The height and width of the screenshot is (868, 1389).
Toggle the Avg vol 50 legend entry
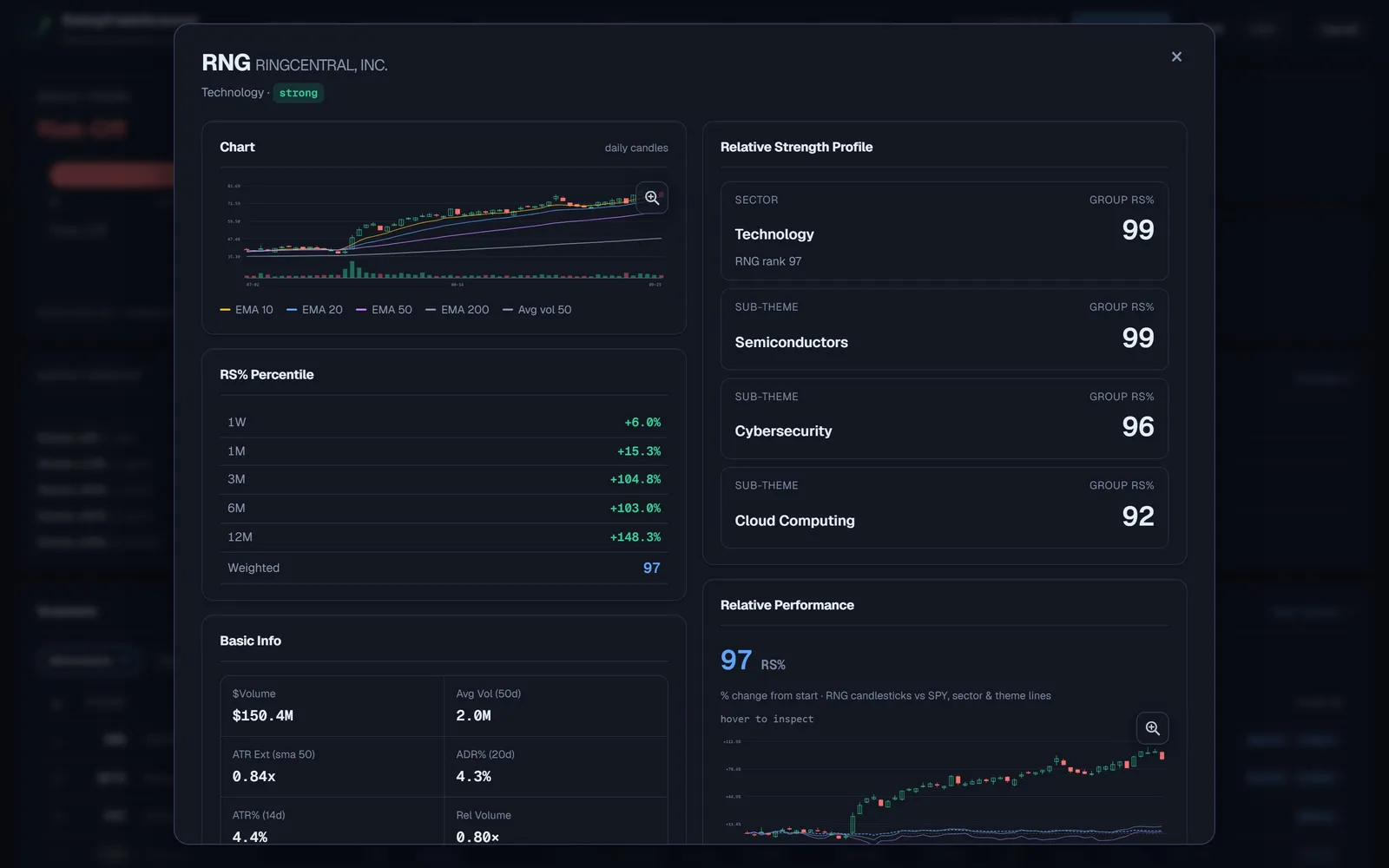(x=537, y=310)
